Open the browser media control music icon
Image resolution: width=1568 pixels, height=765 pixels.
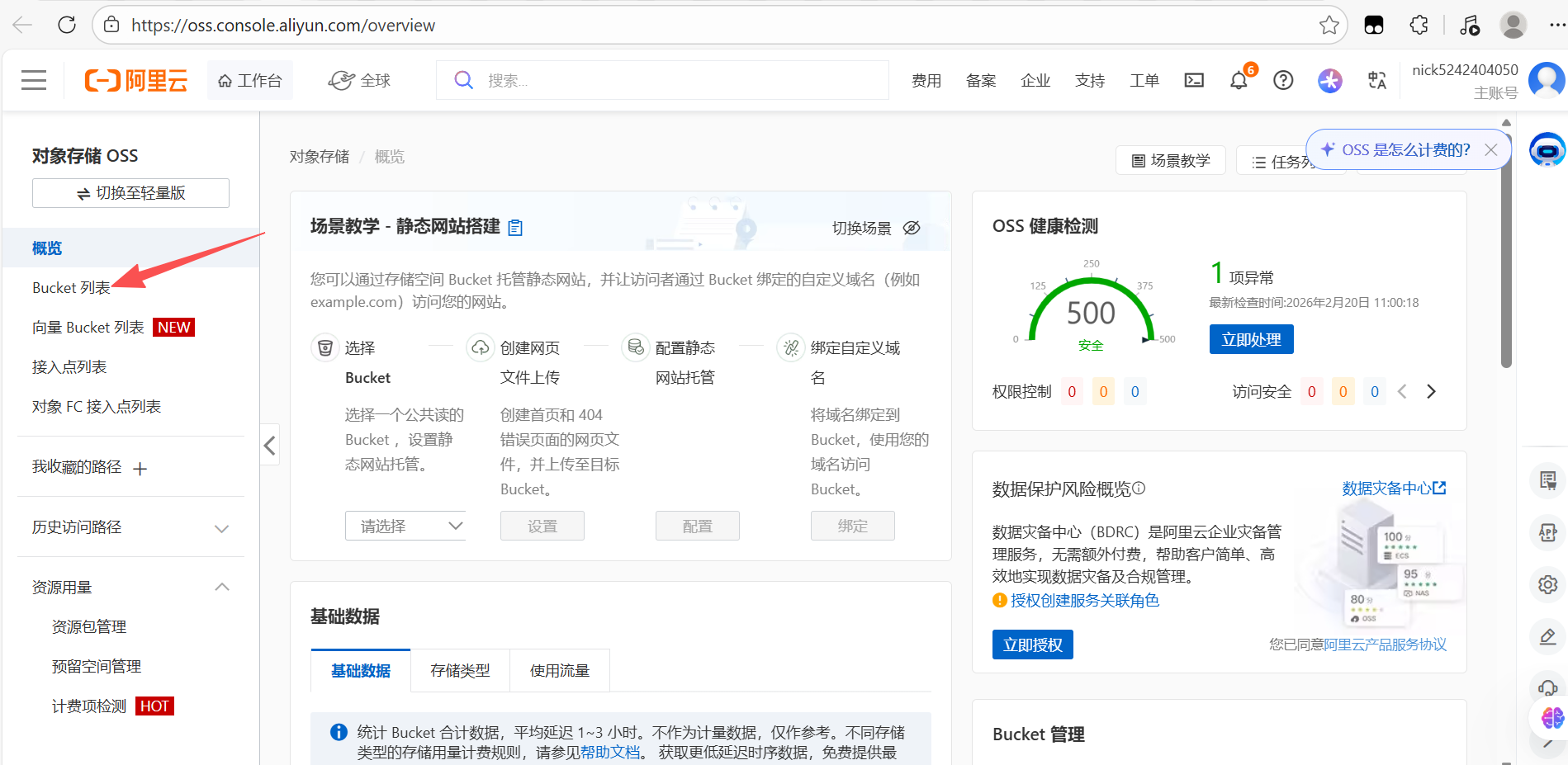(x=1470, y=25)
